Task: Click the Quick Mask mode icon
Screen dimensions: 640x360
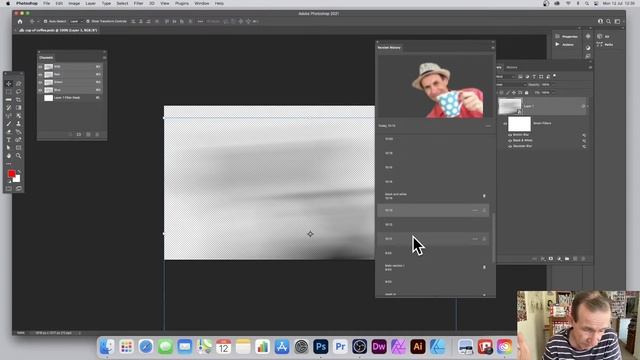Action: point(9,189)
